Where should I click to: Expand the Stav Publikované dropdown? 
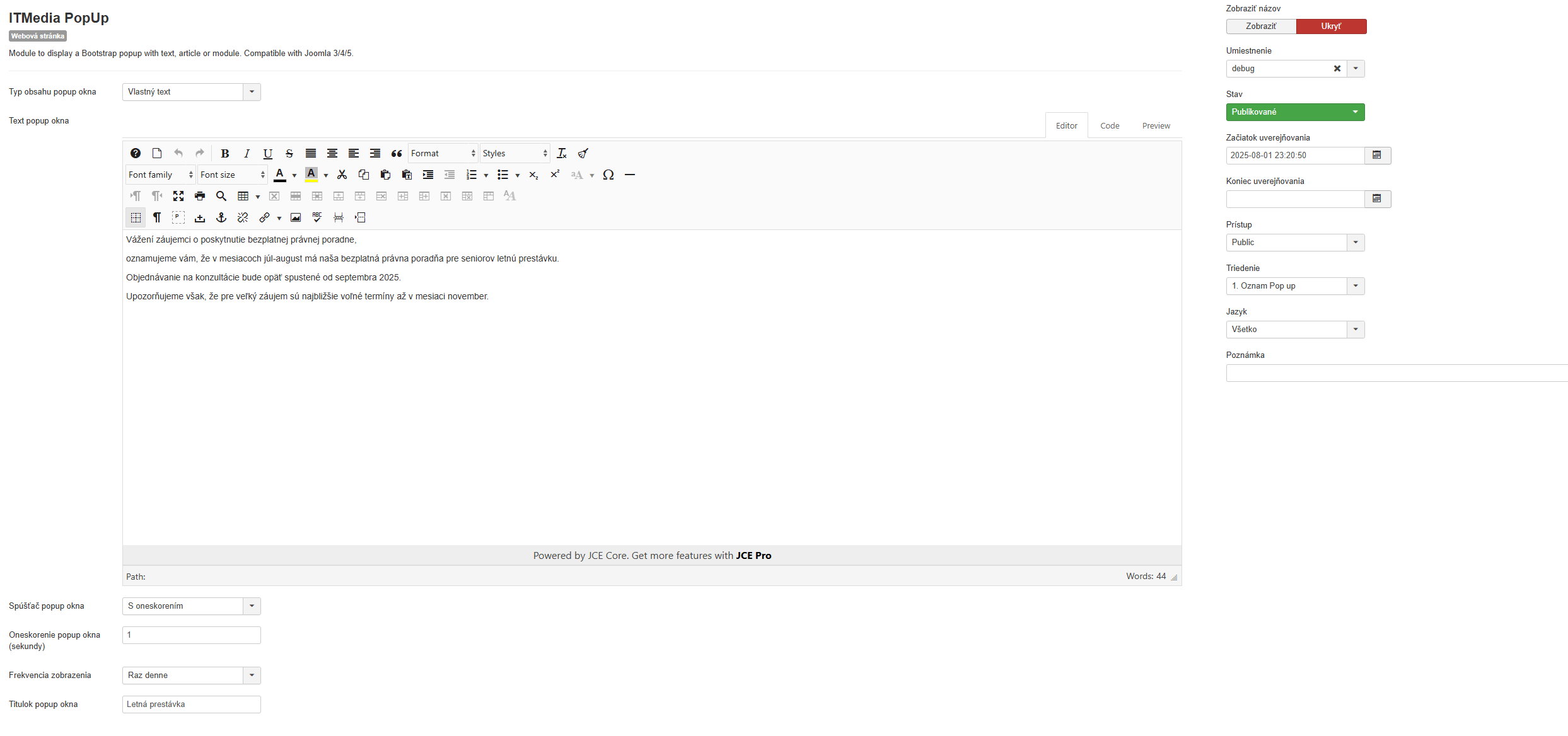pos(1295,112)
